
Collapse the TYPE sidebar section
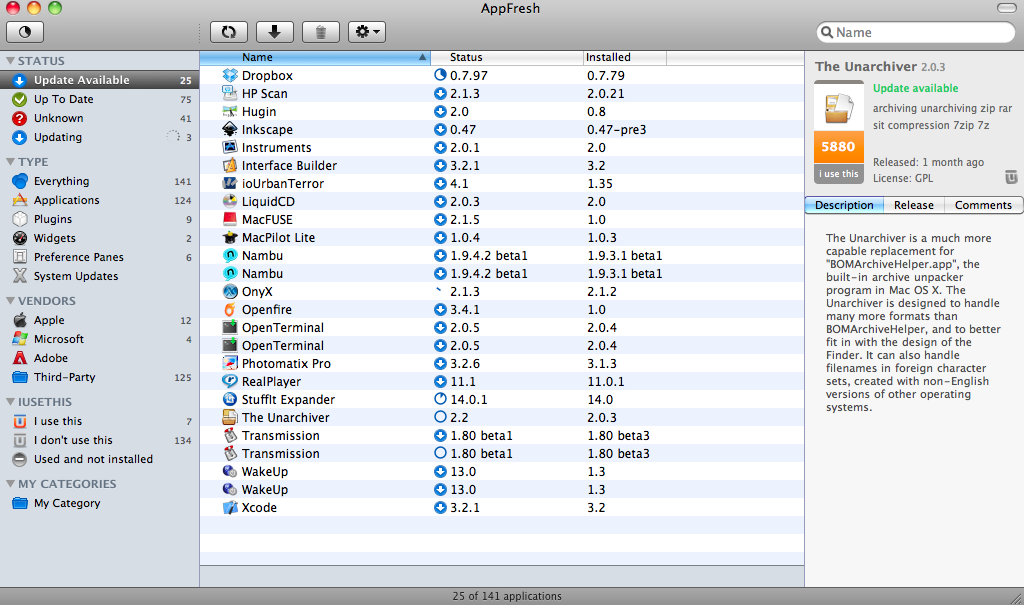coord(10,161)
